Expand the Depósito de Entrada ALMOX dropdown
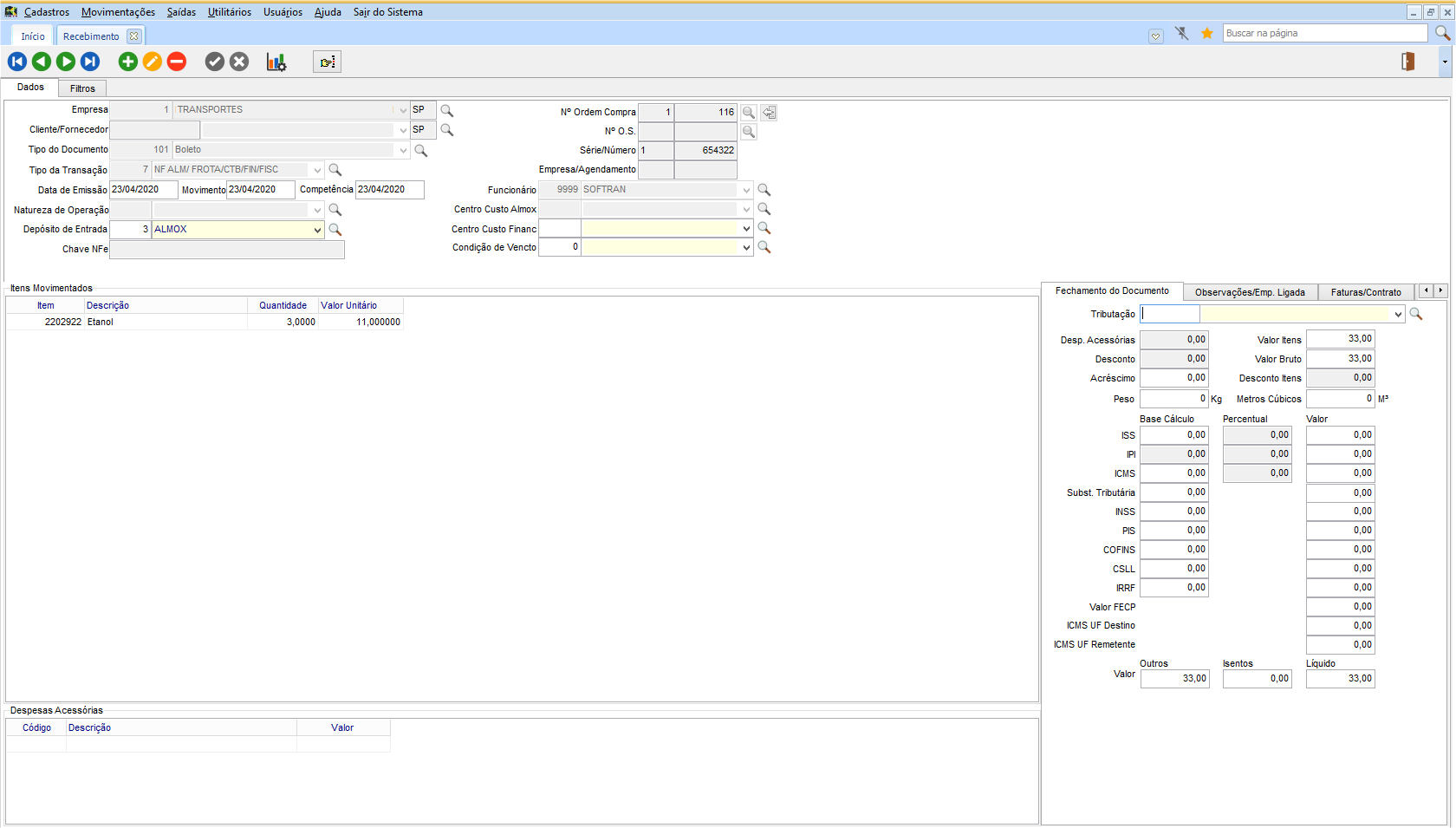 (317, 230)
